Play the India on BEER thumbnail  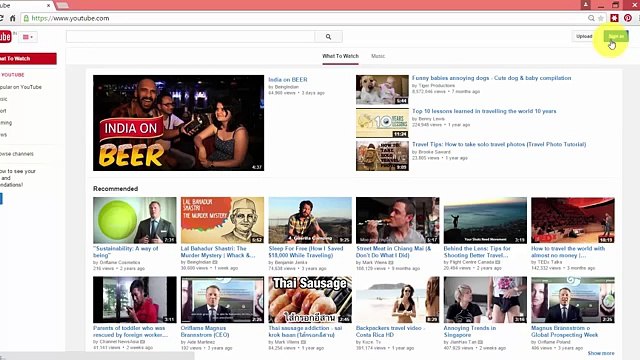(178, 123)
